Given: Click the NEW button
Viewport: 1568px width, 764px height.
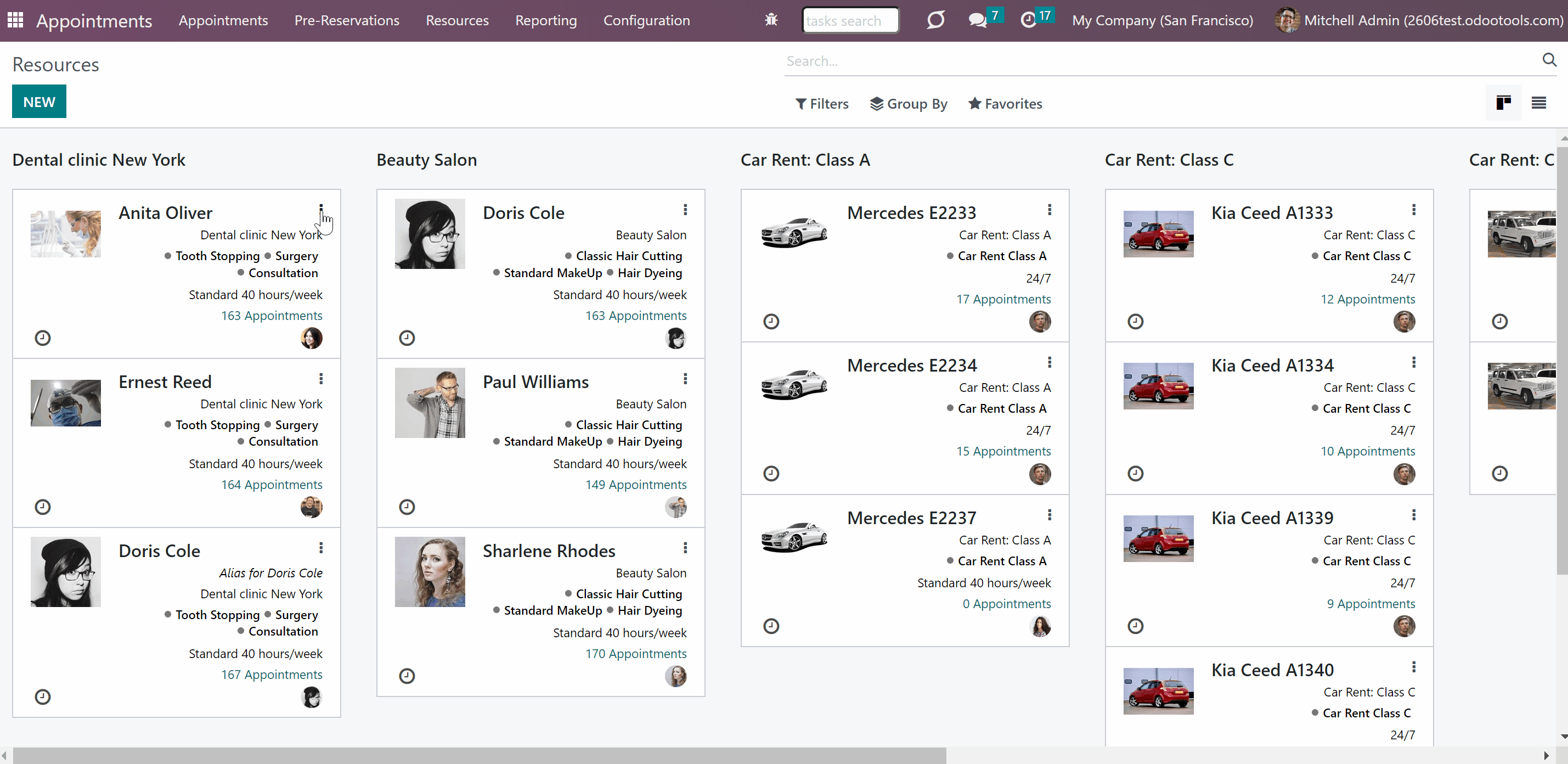Looking at the screenshot, I should (39, 102).
